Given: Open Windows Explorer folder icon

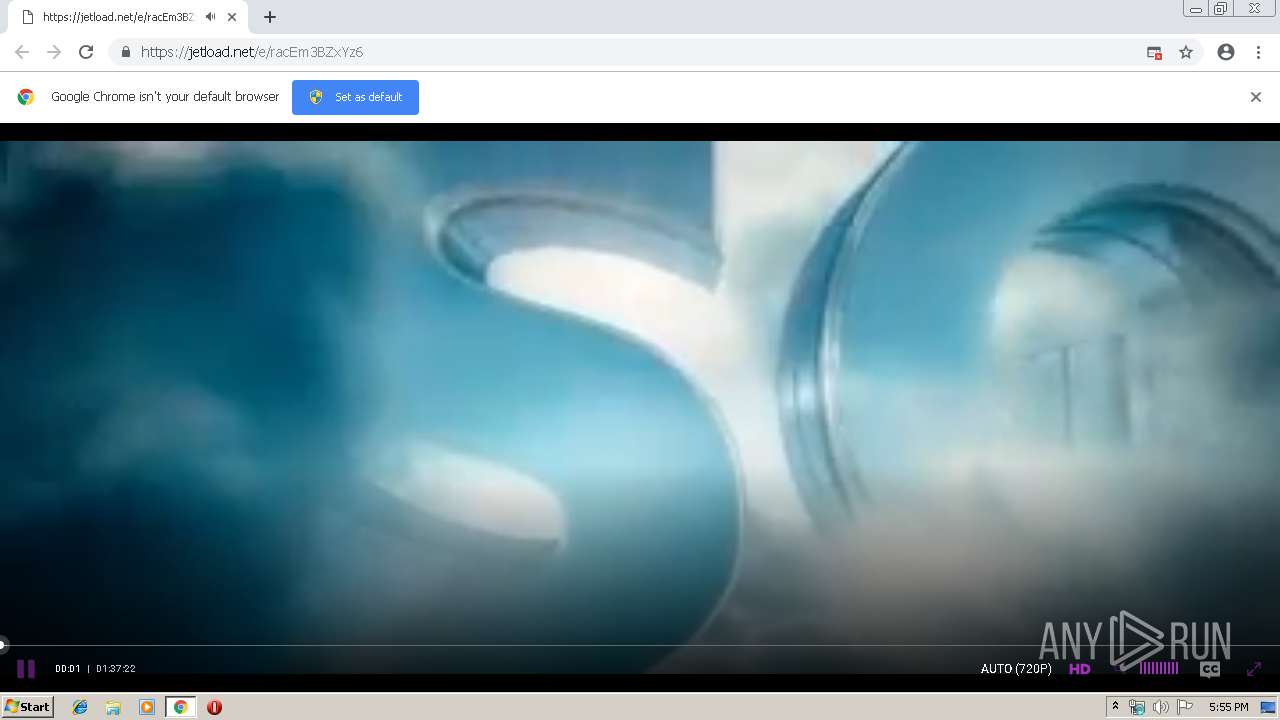Looking at the screenshot, I should pyautogui.click(x=113, y=707).
